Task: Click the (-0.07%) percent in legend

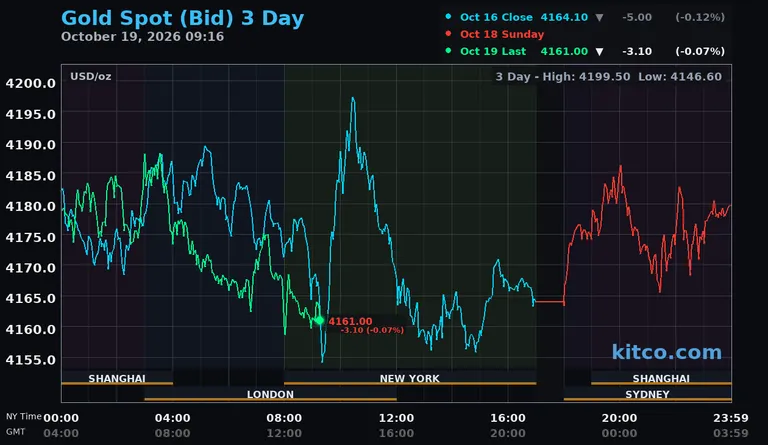Action: point(700,51)
